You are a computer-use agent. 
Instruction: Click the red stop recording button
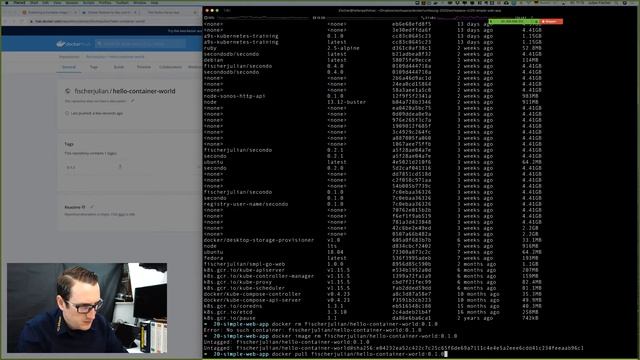[551, 21]
